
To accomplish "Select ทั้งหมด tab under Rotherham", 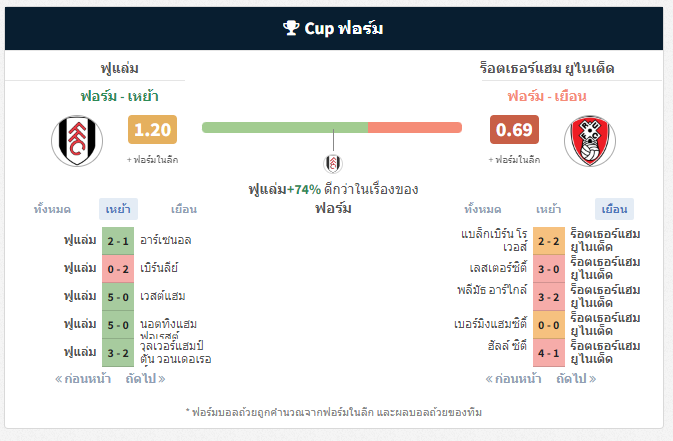I will (482, 209).
